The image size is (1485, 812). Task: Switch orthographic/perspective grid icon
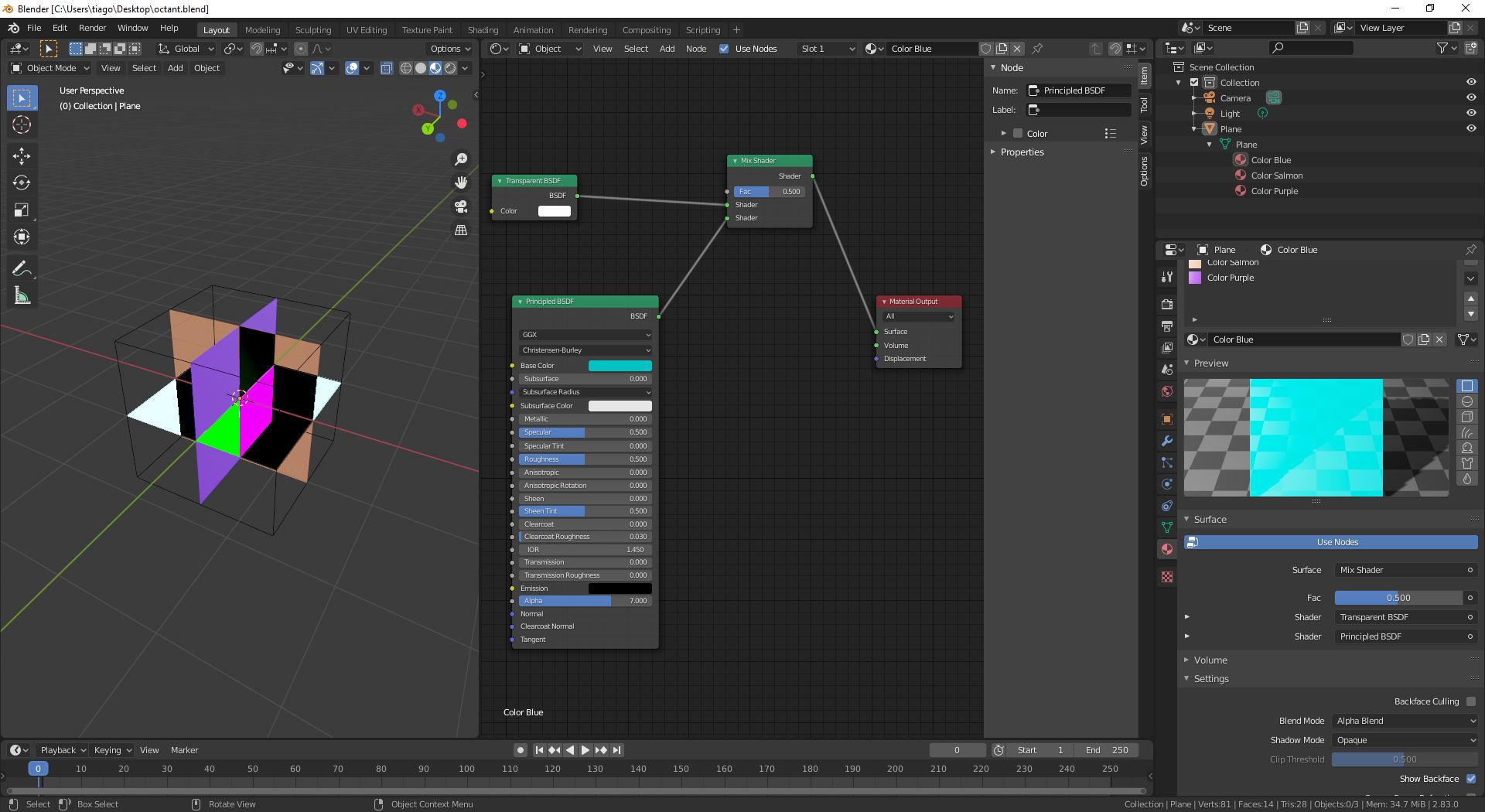461,230
